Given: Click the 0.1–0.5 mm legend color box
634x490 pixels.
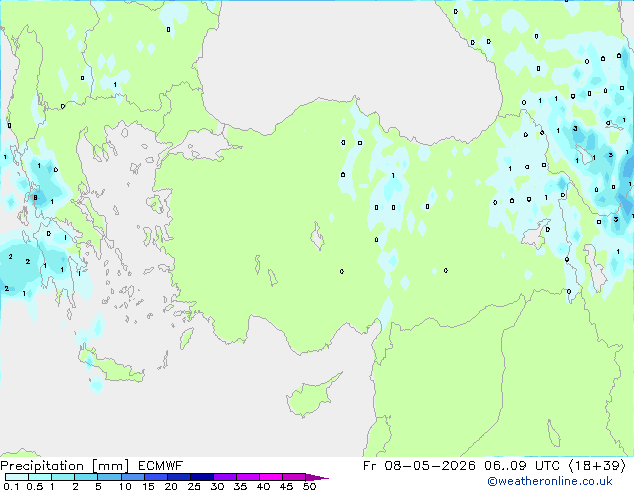Looking at the screenshot, I should 17,477.
